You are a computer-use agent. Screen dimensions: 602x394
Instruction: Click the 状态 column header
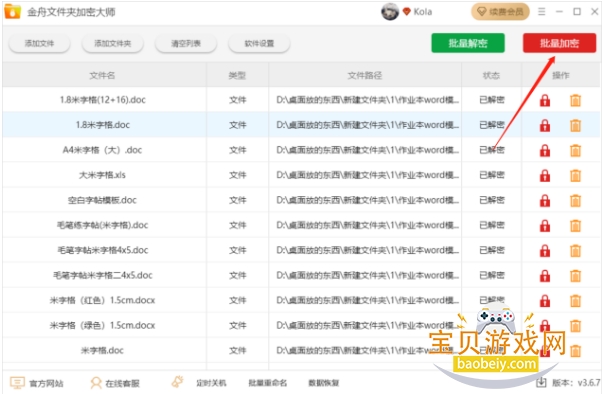(491, 76)
